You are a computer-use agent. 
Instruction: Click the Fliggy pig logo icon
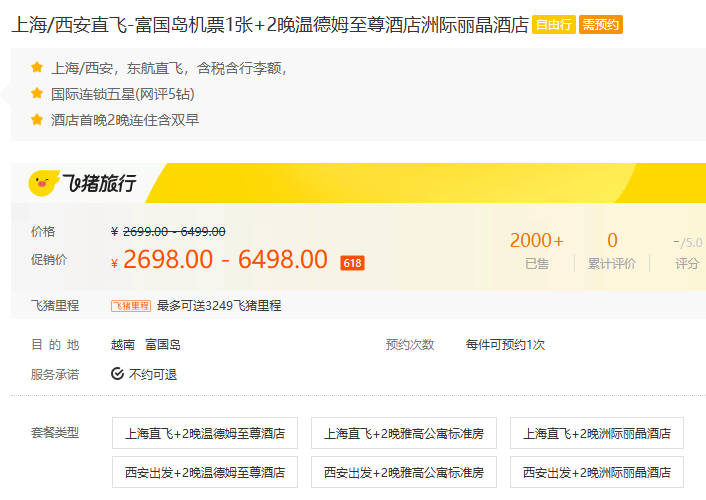click(43, 183)
